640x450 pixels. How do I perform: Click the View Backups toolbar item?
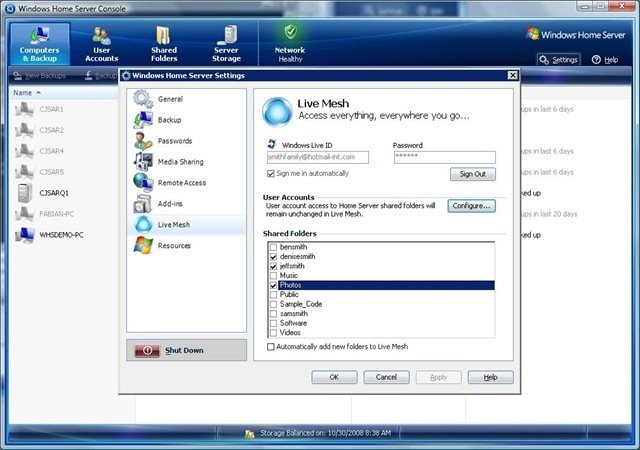pos(40,76)
